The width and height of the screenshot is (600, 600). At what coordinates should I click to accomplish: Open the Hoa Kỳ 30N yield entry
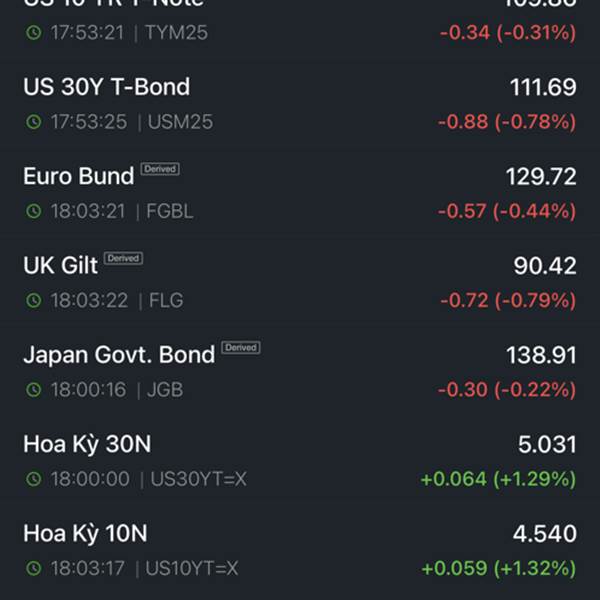click(x=300, y=461)
